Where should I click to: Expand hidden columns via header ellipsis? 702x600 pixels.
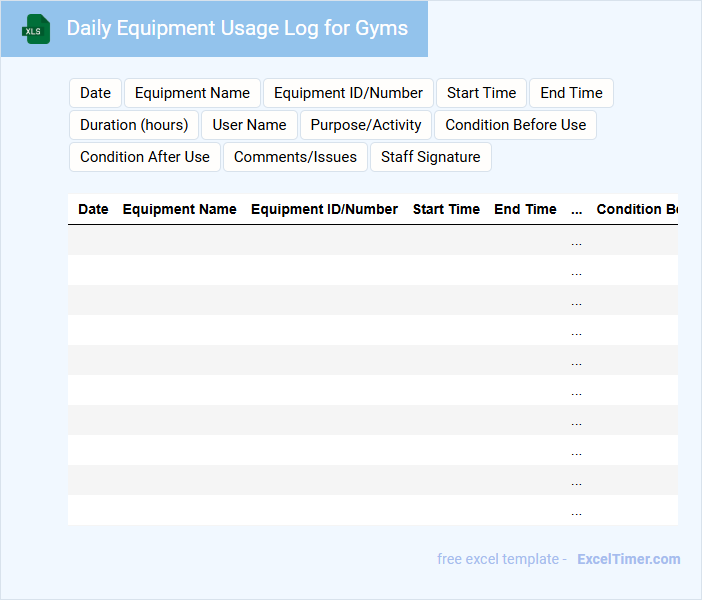click(576, 210)
